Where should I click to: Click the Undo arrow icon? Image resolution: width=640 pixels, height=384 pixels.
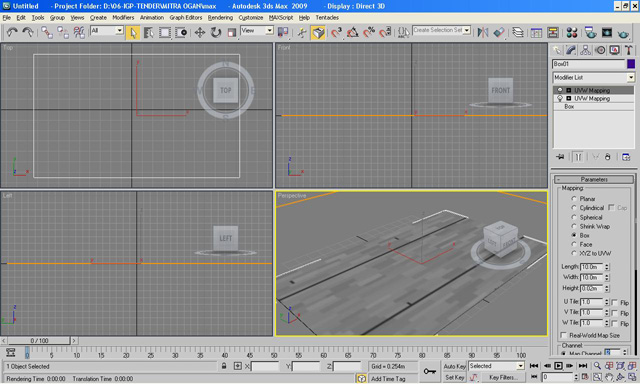coord(12,32)
